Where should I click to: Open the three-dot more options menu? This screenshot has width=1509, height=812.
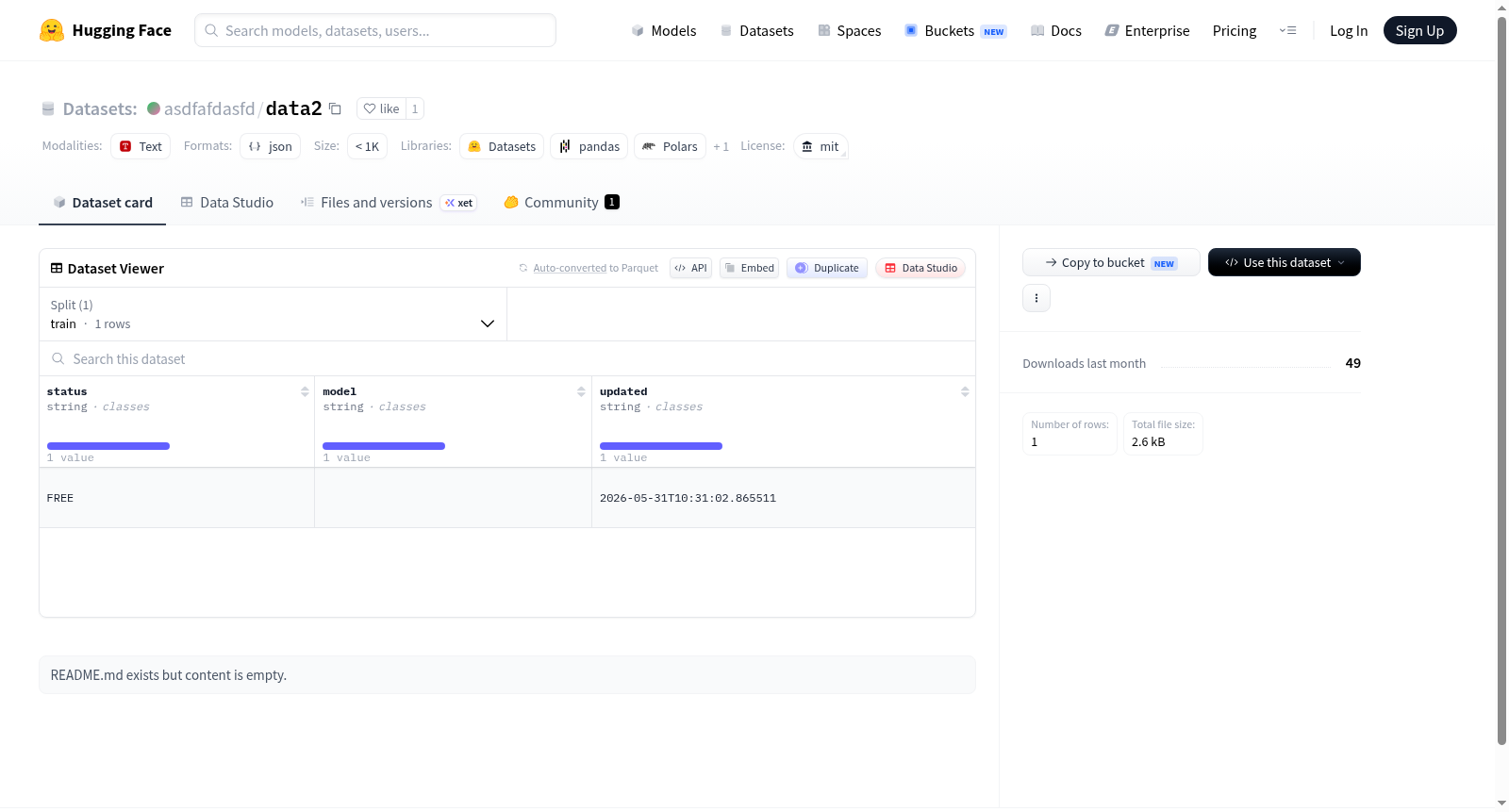click(1036, 298)
